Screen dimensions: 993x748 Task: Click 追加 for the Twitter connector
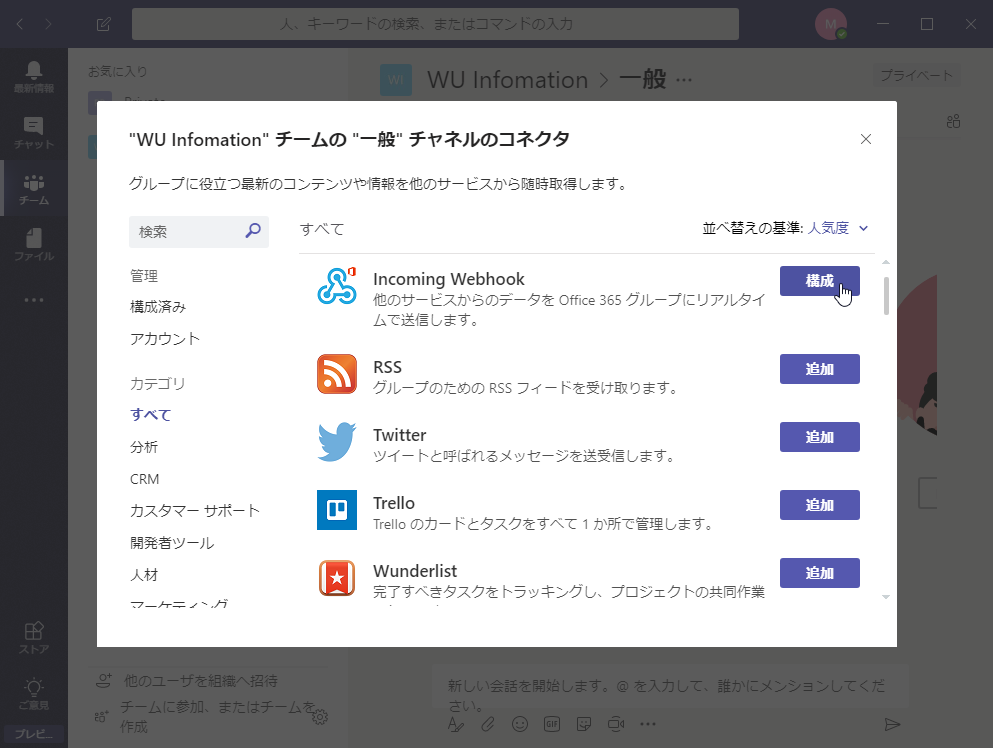point(819,437)
